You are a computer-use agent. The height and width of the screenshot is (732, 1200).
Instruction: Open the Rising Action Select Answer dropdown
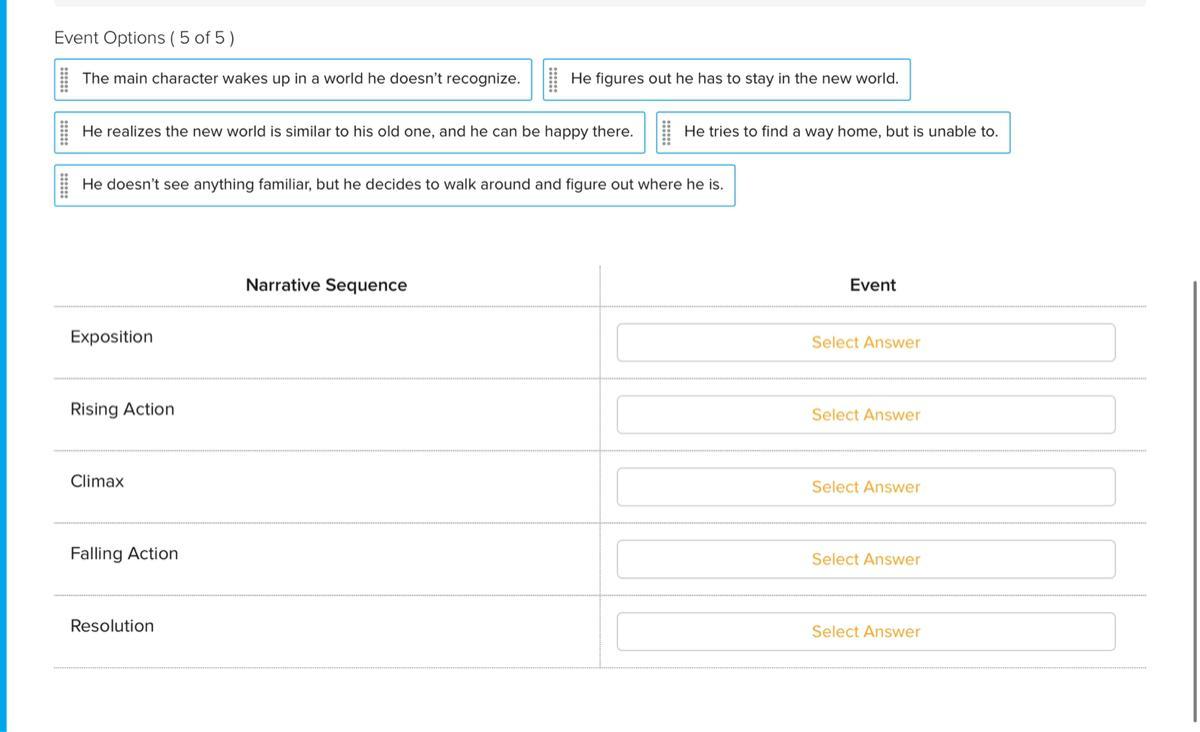coord(865,415)
